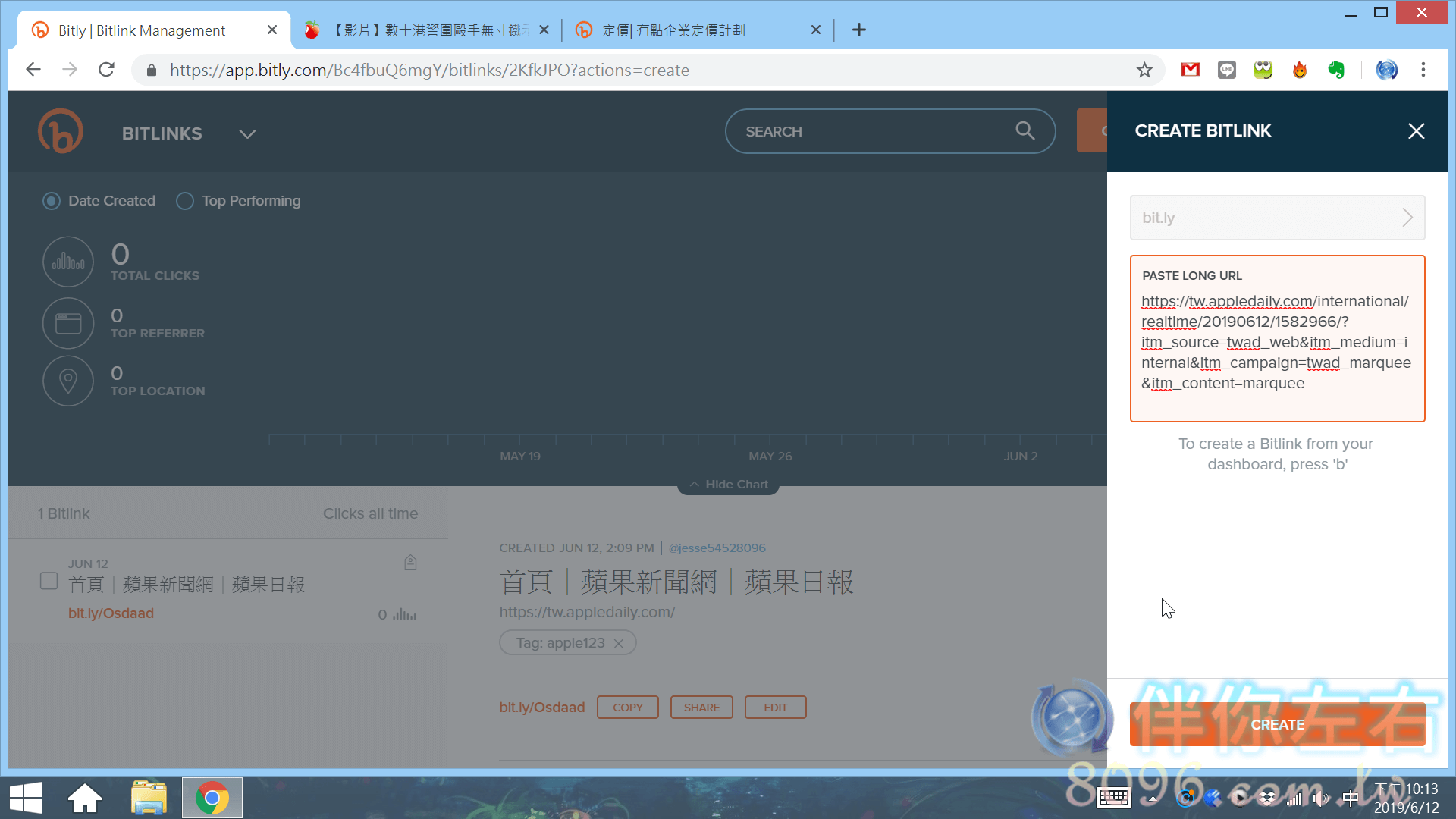Screen dimensions: 1456x819
Task: Click the Total Clicks chart icon
Action: [x=68, y=262]
